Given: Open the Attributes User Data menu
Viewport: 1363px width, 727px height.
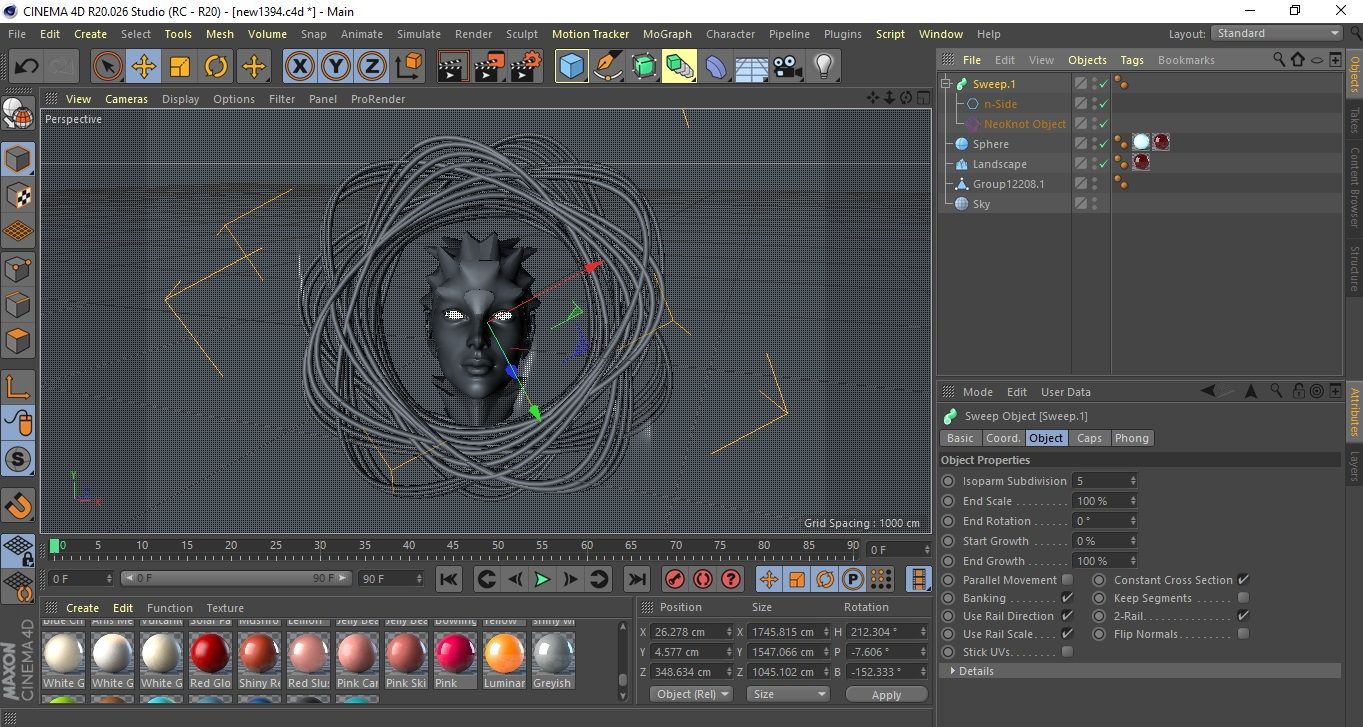Looking at the screenshot, I should [x=1065, y=392].
